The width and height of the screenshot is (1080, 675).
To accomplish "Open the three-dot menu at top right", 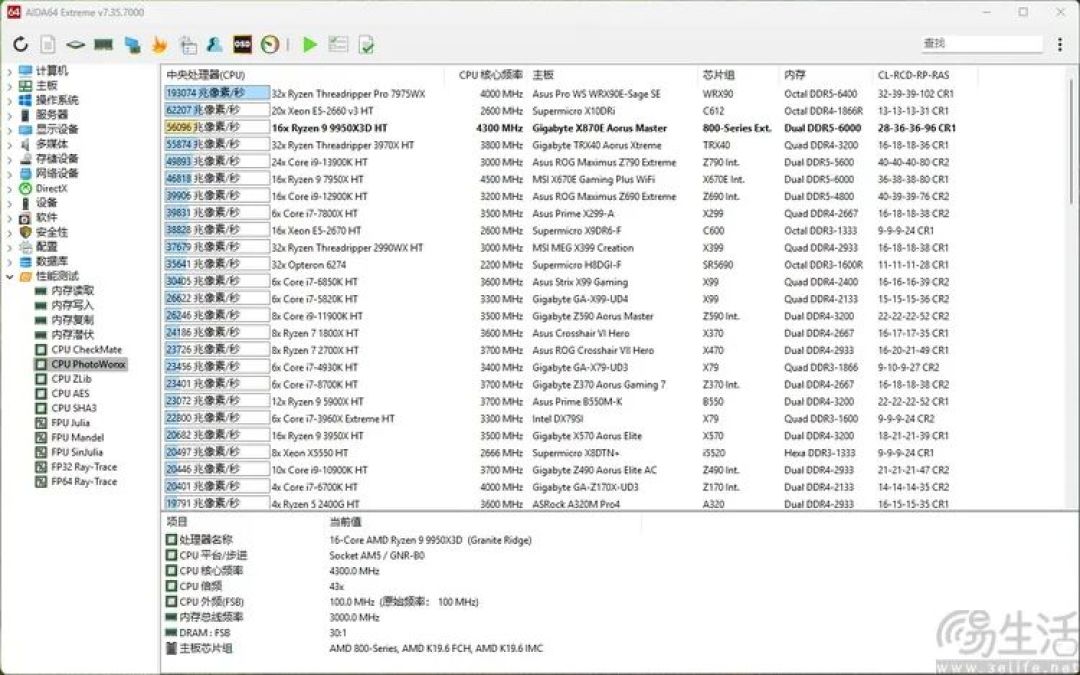I will pyautogui.click(x=1059, y=44).
